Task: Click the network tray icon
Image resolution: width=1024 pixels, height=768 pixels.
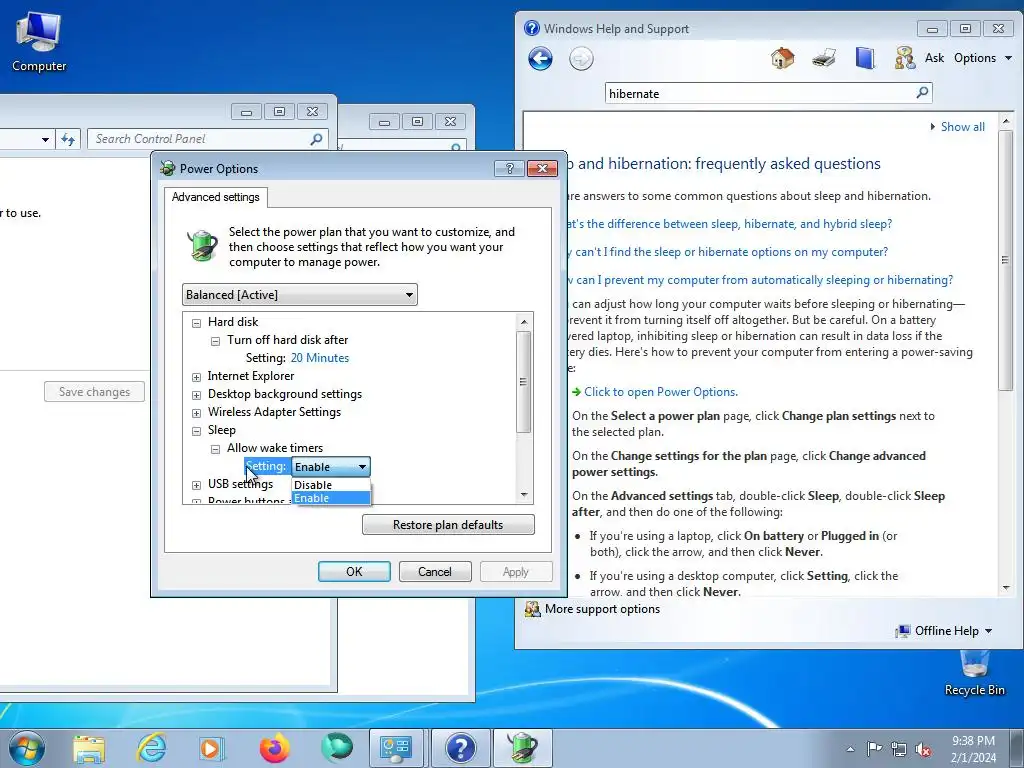Action: pyautogui.click(x=899, y=749)
